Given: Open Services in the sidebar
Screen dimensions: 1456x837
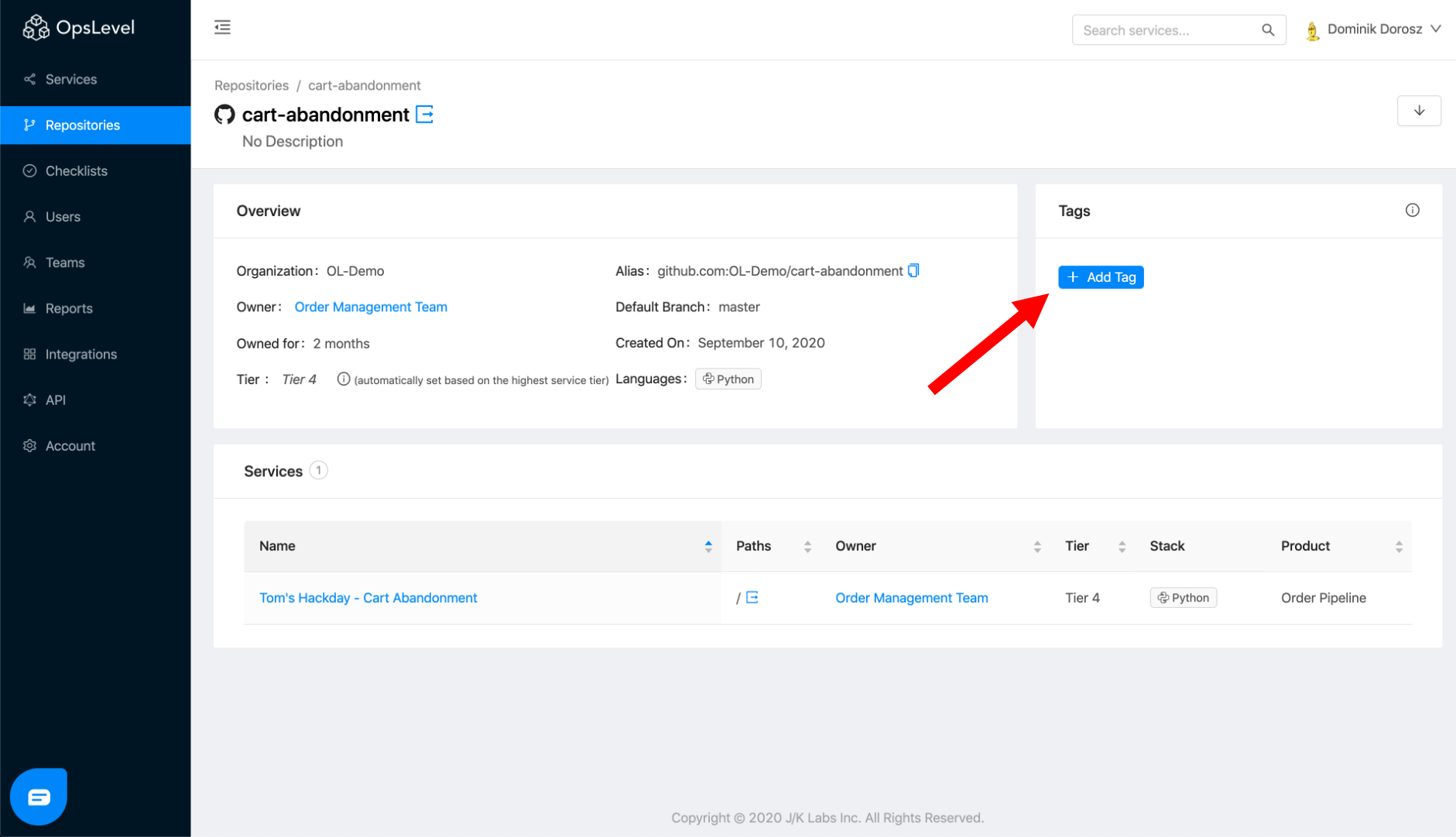Looking at the screenshot, I should point(95,80).
